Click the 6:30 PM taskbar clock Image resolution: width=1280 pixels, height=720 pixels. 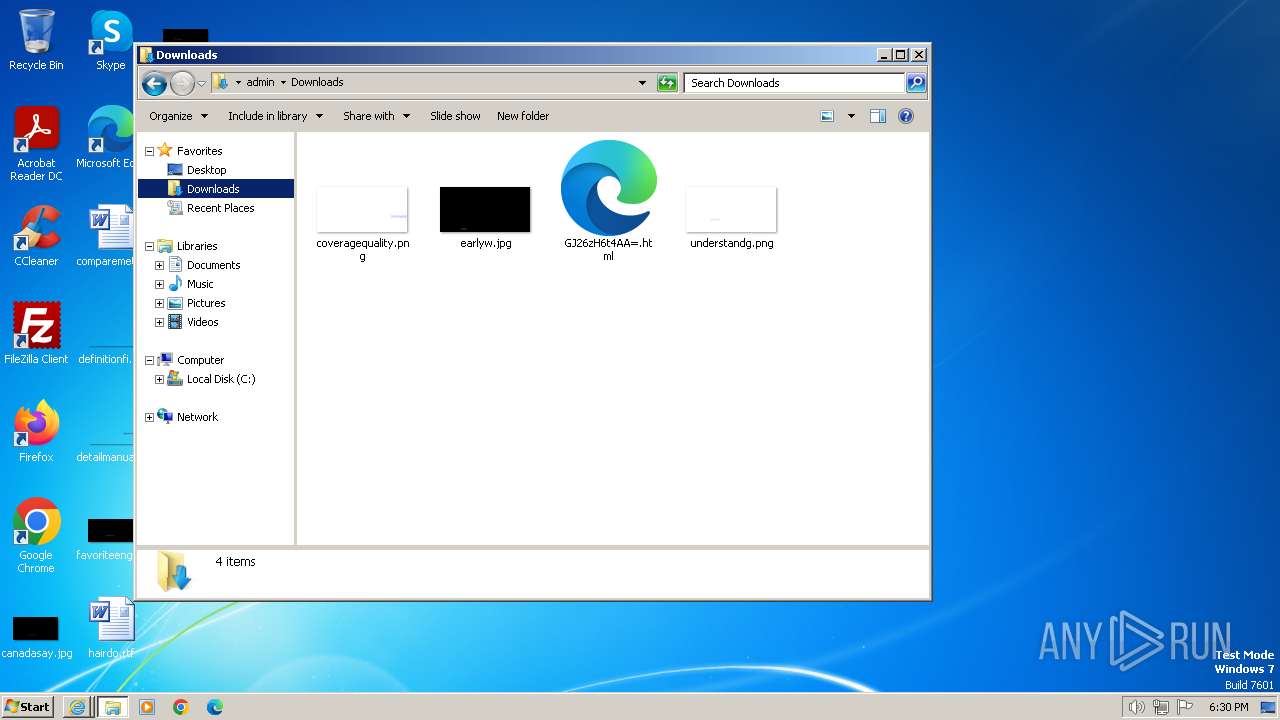point(1228,707)
